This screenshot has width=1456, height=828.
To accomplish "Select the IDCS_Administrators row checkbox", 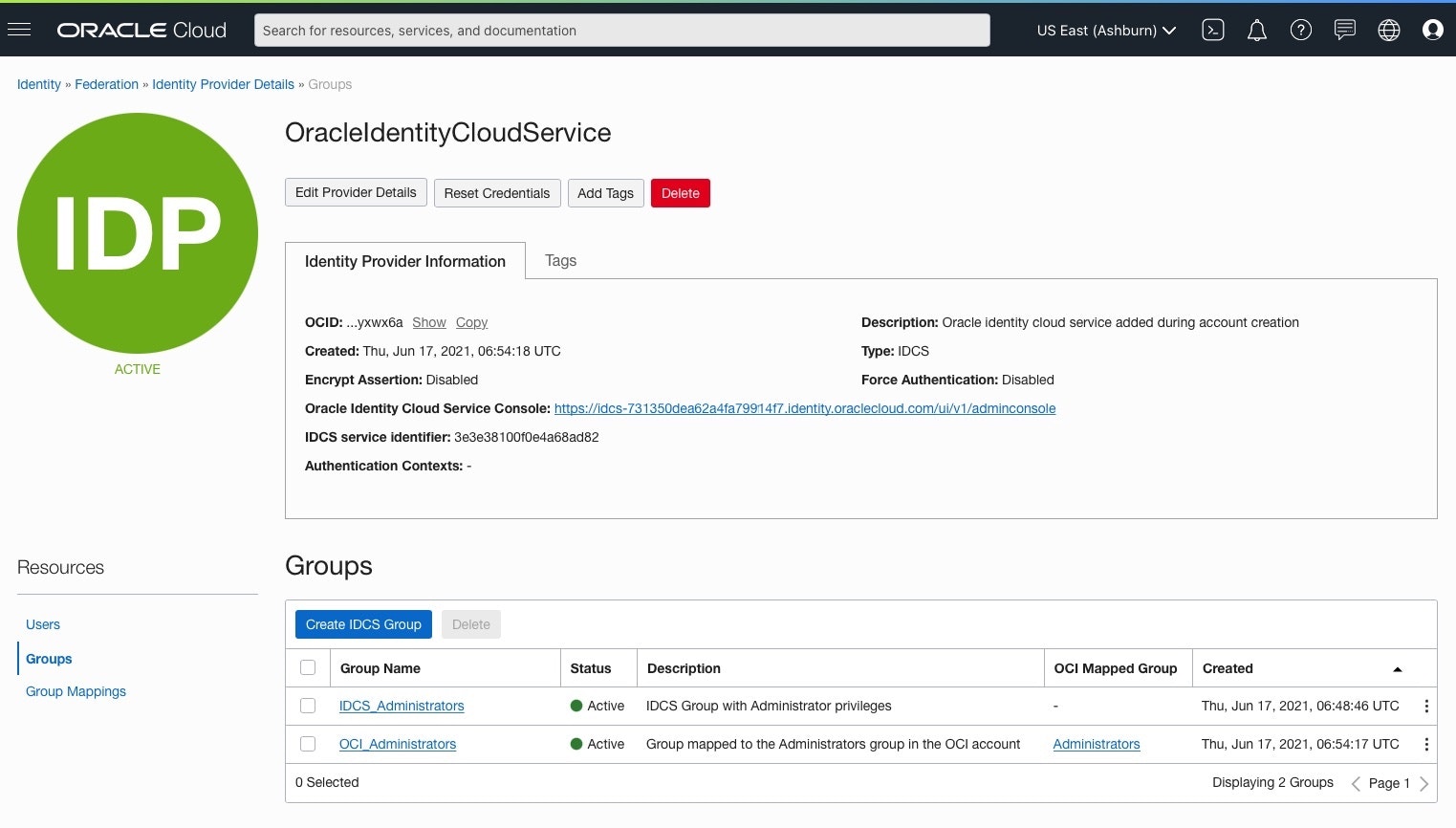I will pyautogui.click(x=308, y=706).
